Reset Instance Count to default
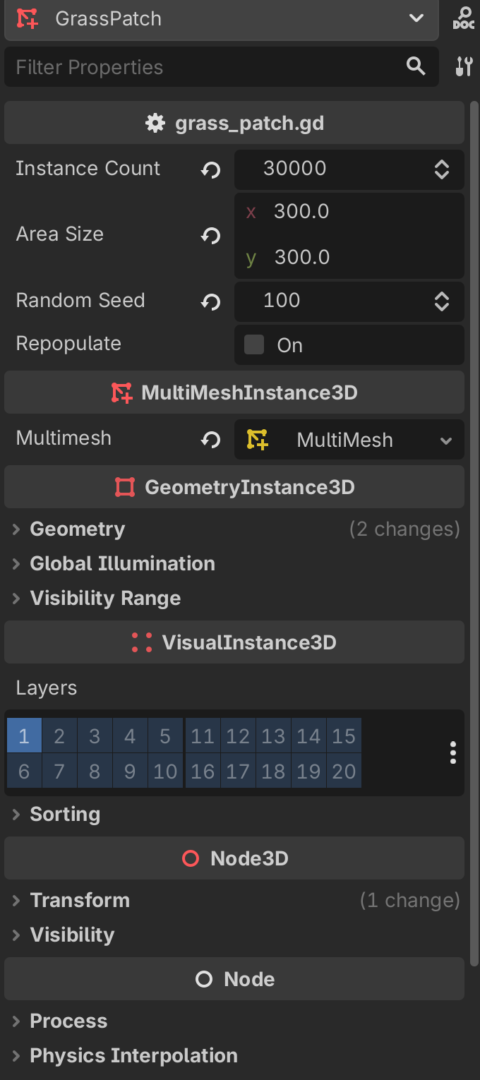Screen dimensions: 480x1080 coord(211,169)
